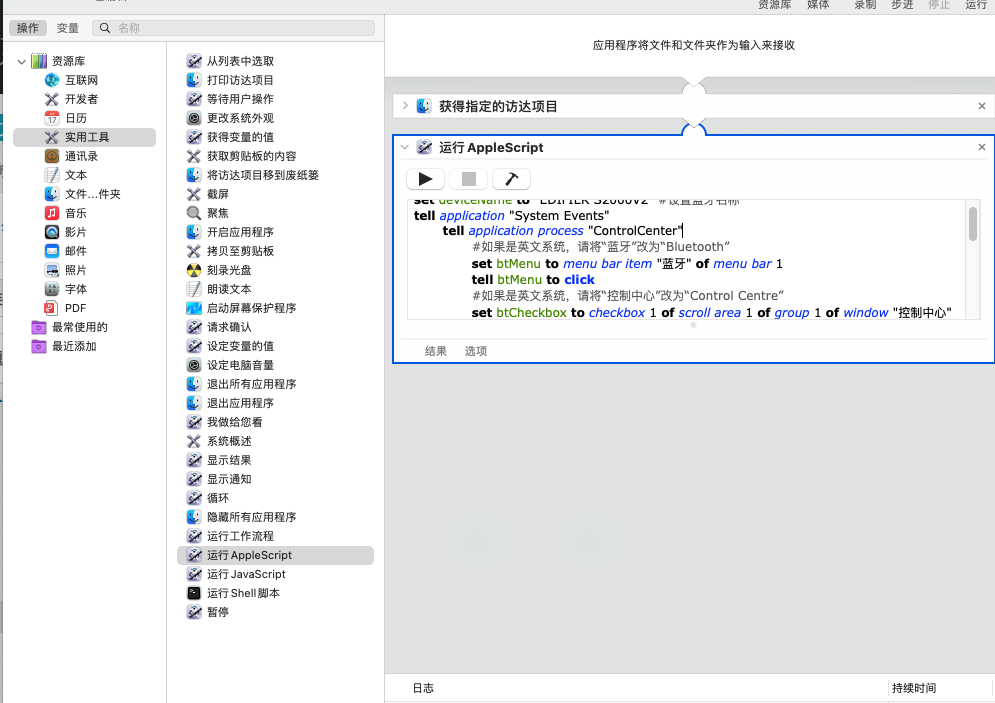Viewport: 995px width, 703px height.
Task: Expand the 获得指定的访达项目 action
Action: (x=404, y=106)
